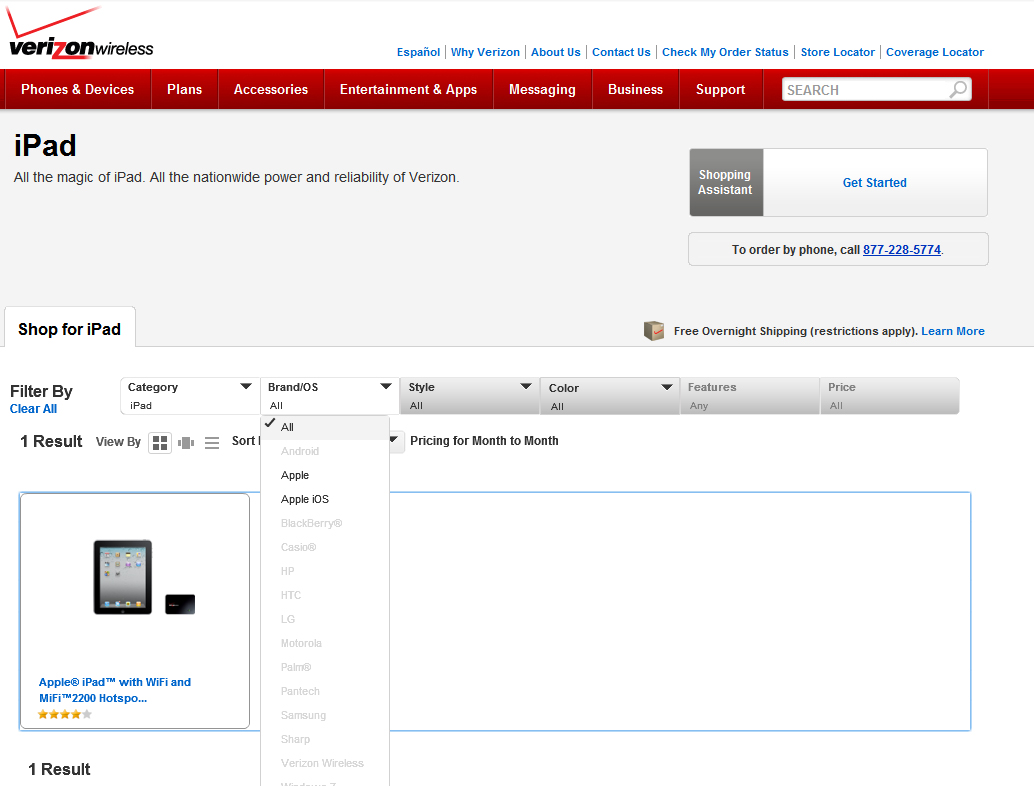The width and height of the screenshot is (1034, 786).
Task: Open the Features filter
Action: tap(750, 396)
